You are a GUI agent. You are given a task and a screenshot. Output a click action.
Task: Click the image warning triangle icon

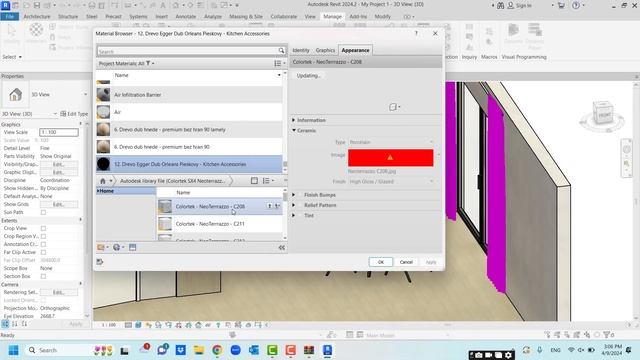tap(390, 157)
